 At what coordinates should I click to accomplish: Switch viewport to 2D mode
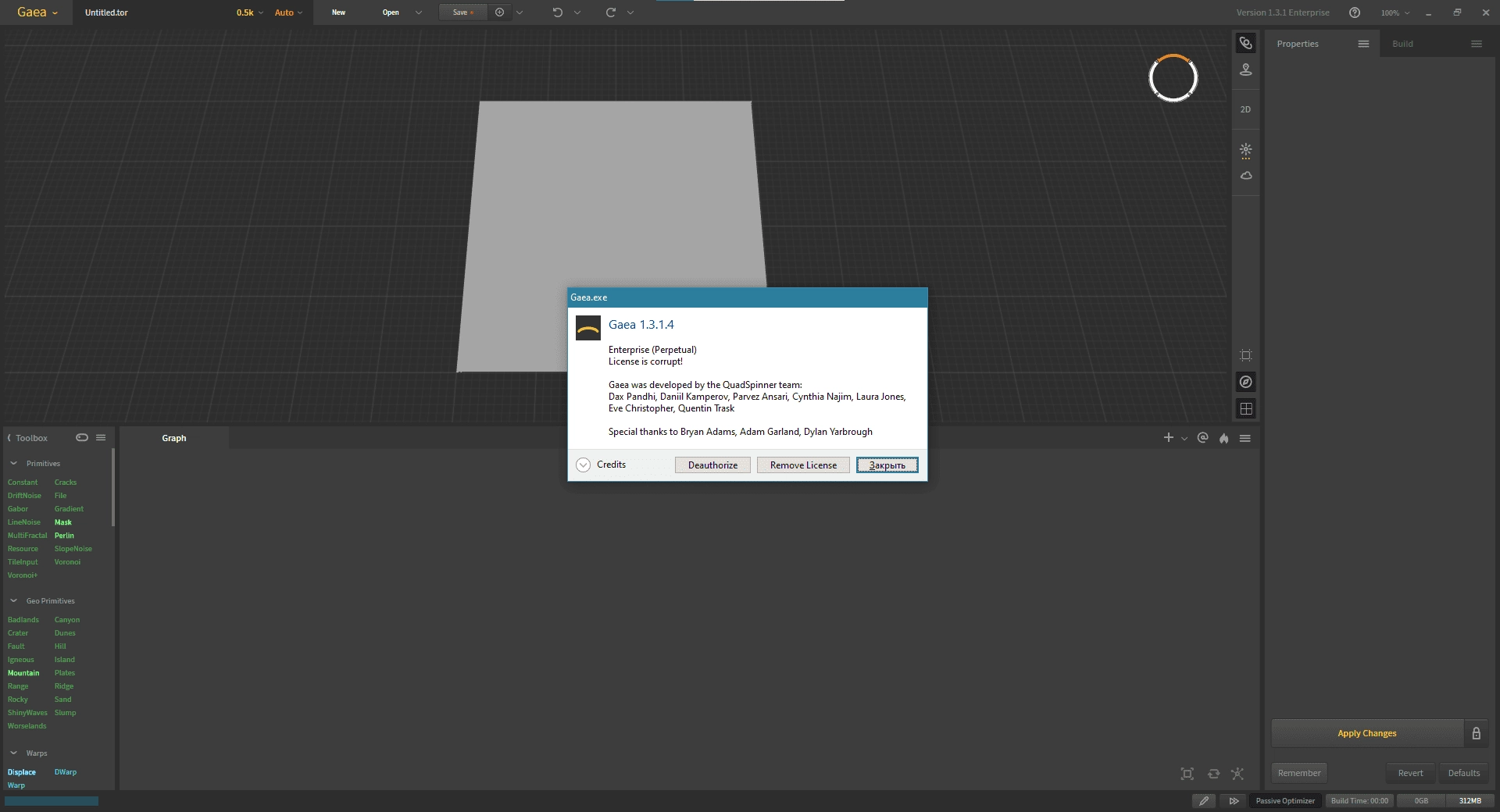(x=1245, y=109)
